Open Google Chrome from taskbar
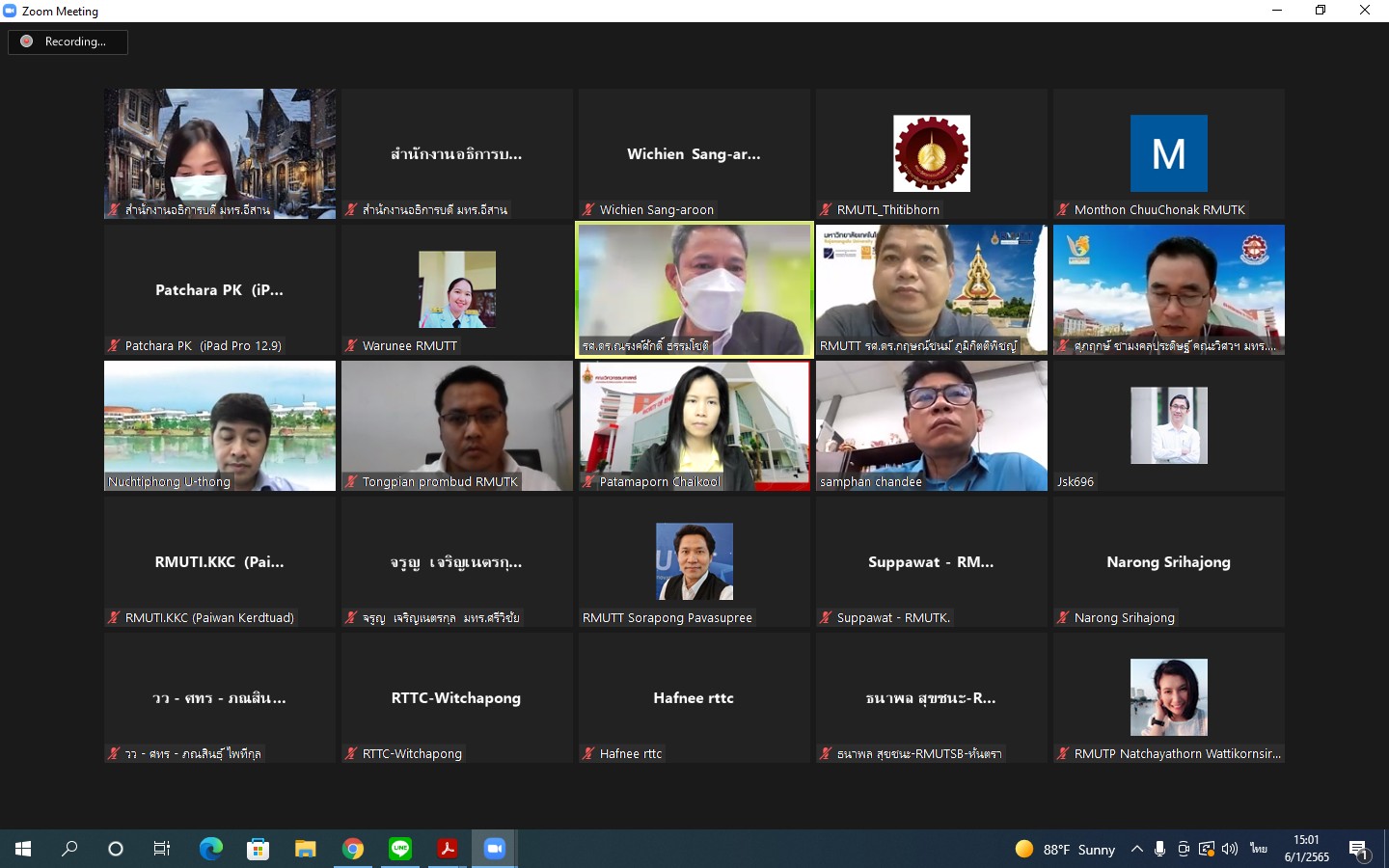Image resolution: width=1389 pixels, height=868 pixels. tap(353, 849)
